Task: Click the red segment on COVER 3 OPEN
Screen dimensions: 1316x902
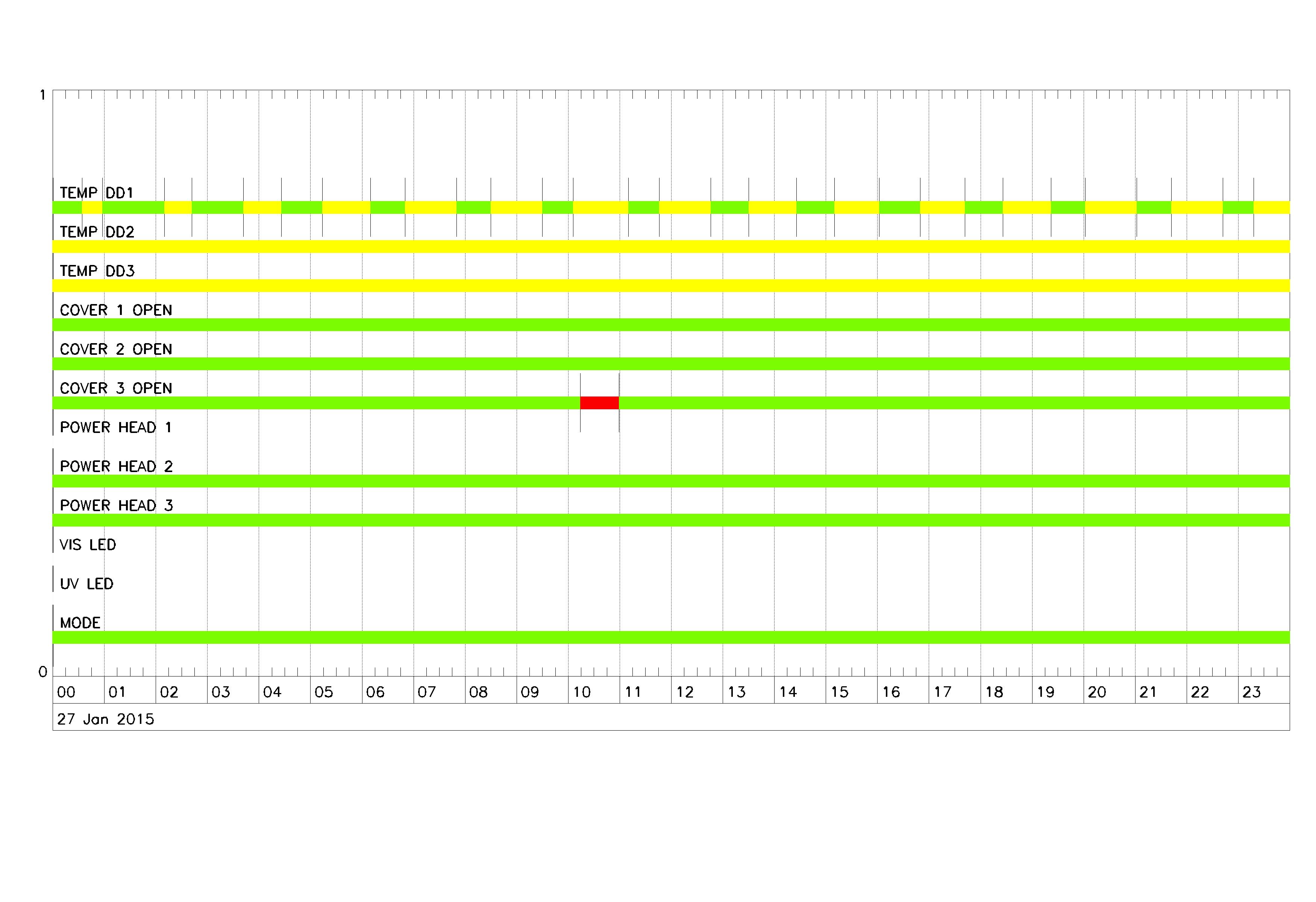Action: click(599, 403)
